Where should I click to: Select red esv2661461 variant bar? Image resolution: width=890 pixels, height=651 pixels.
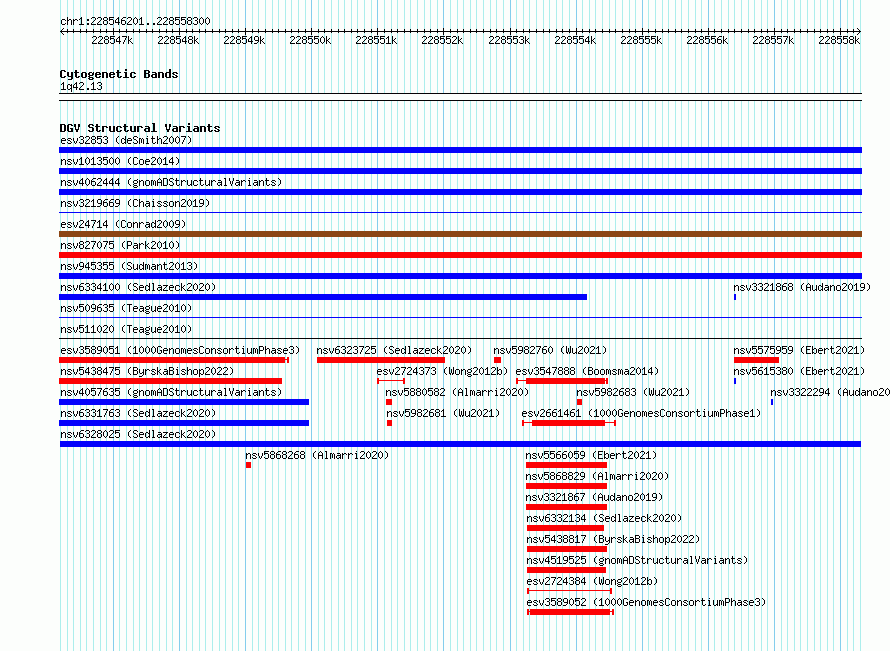point(569,423)
